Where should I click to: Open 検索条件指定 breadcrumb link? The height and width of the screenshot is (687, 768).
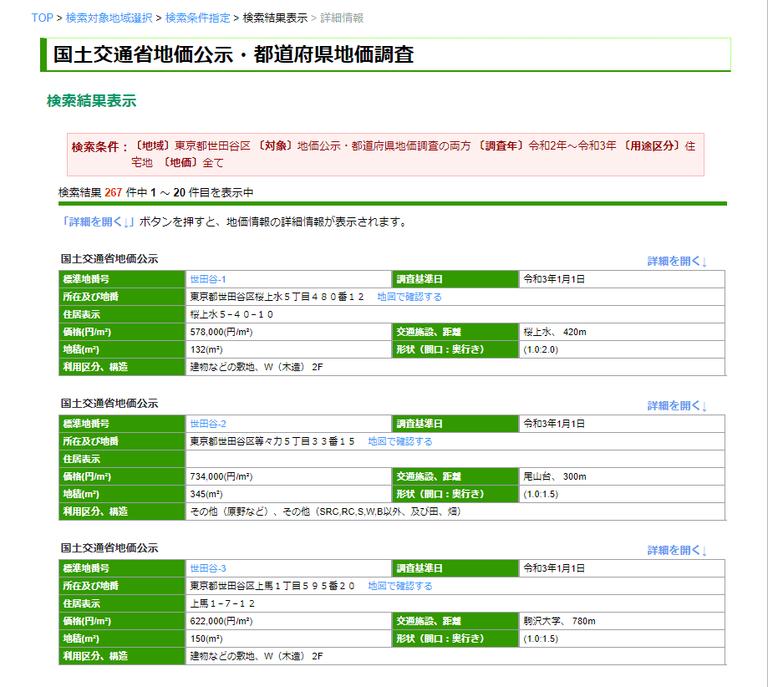(197, 18)
